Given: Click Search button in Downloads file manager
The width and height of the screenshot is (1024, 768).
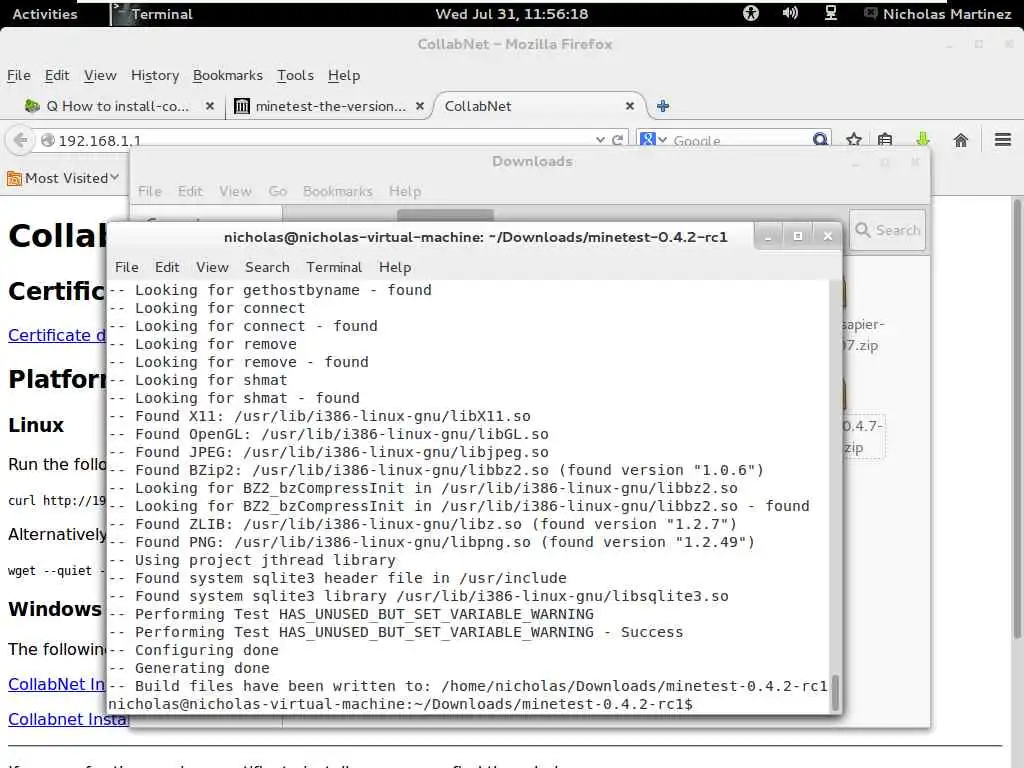Looking at the screenshot, I should (887, 230).
